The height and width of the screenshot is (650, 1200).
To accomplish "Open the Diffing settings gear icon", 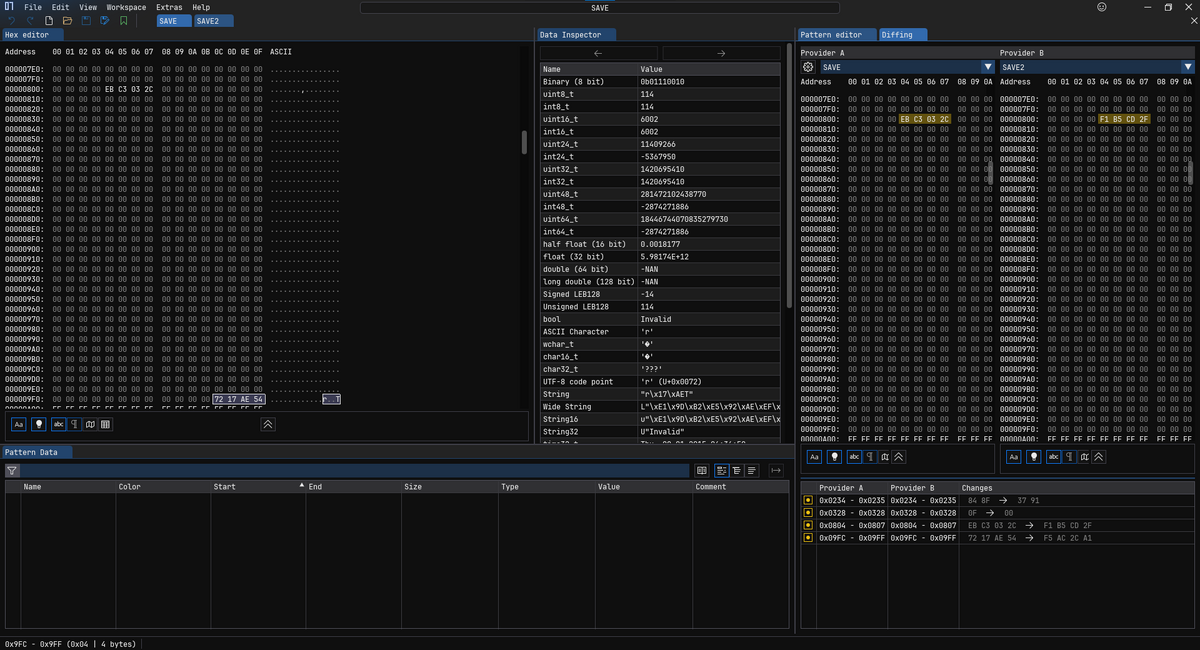I will (x=809, y=67).
